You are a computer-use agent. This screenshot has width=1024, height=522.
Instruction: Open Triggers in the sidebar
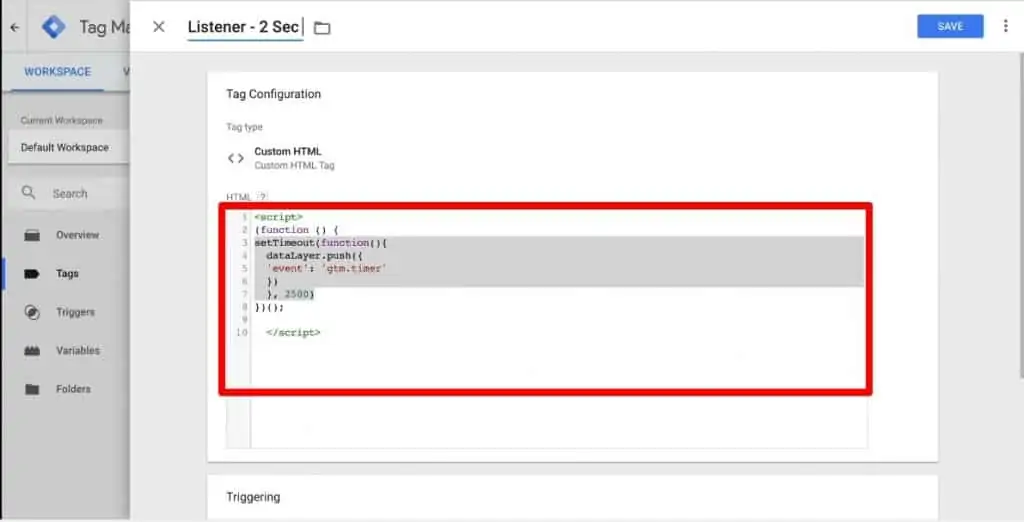75,312
